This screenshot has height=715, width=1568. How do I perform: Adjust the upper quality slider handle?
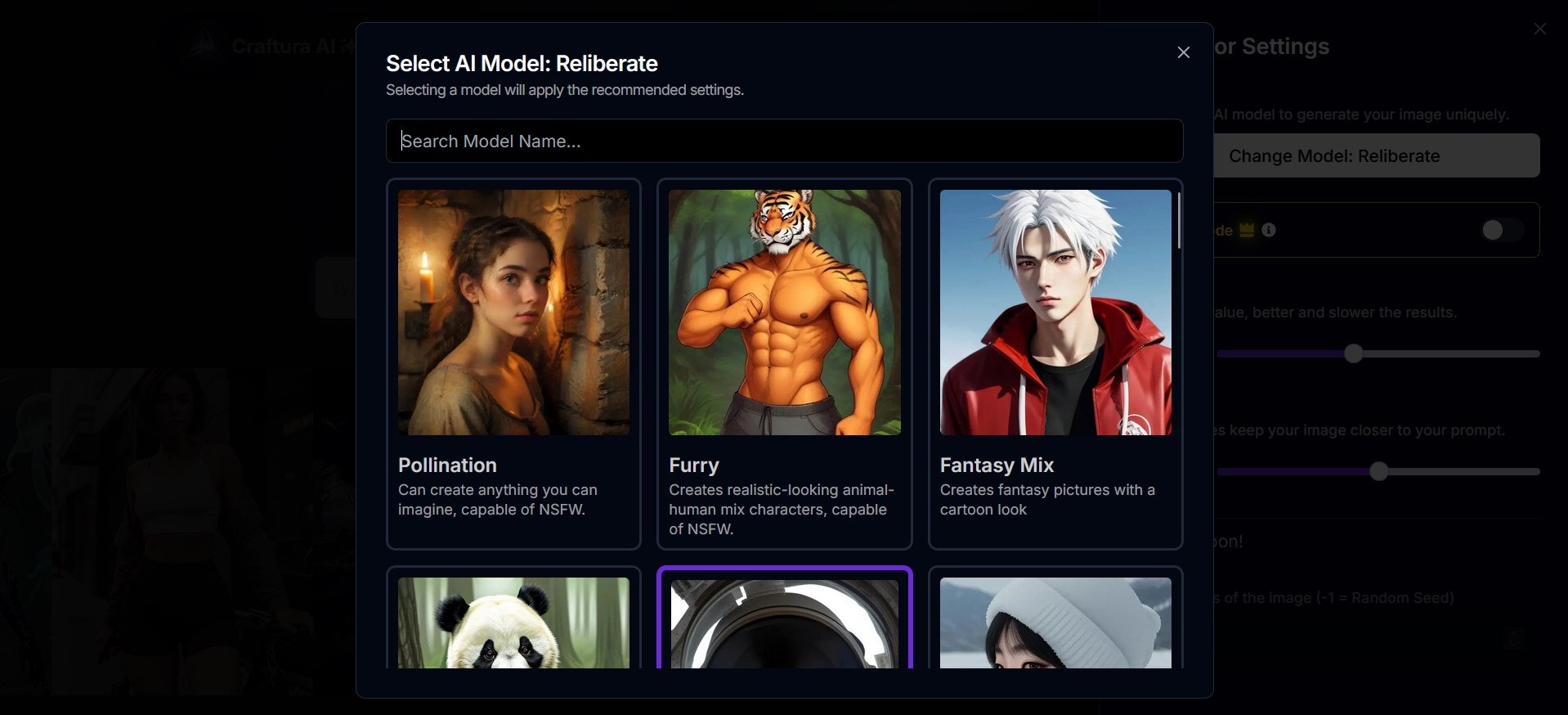click(x=1354, y=353)
